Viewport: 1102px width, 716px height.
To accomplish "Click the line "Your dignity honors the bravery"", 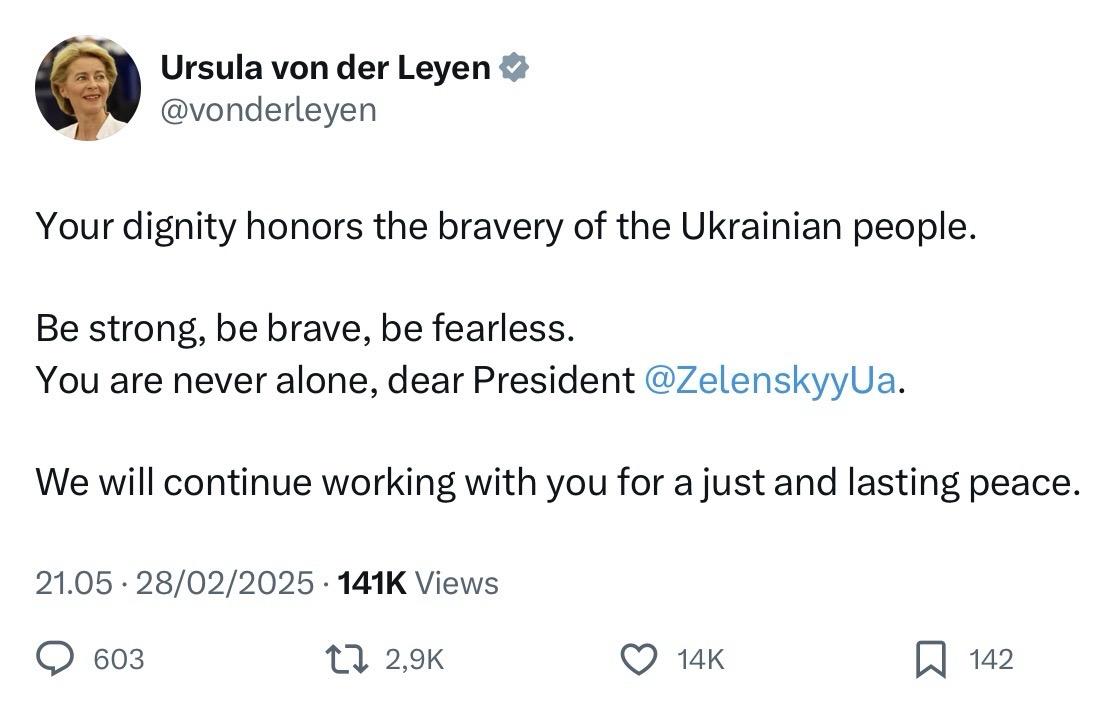I will coord(506,227).
